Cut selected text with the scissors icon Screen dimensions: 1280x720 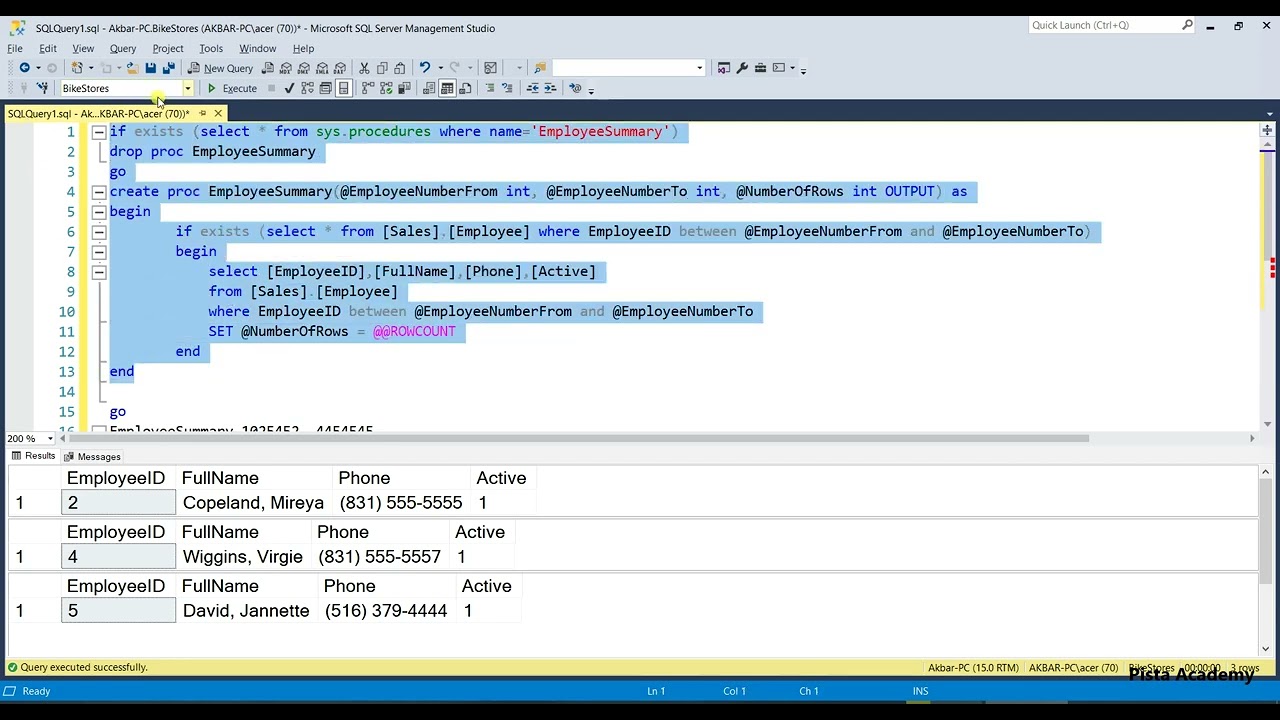[x=364, y=68]
